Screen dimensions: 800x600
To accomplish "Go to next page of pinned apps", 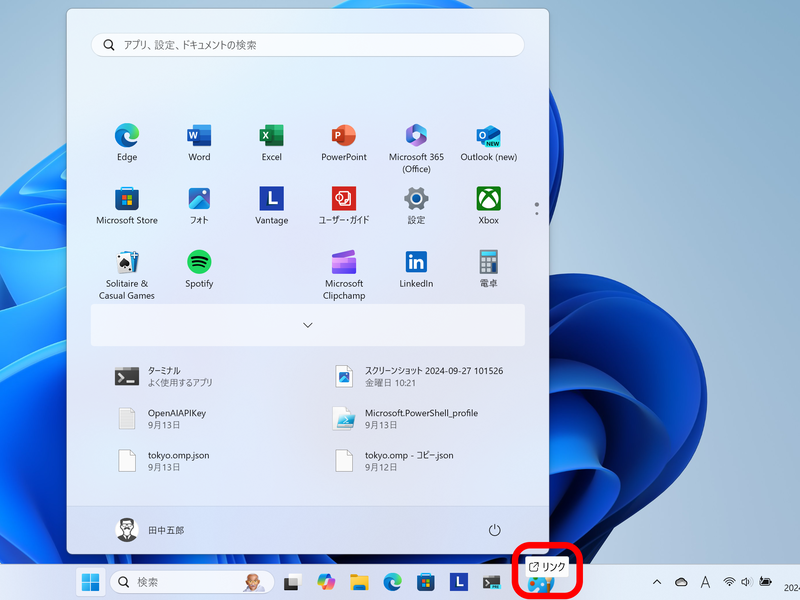I will pos(537,213).
